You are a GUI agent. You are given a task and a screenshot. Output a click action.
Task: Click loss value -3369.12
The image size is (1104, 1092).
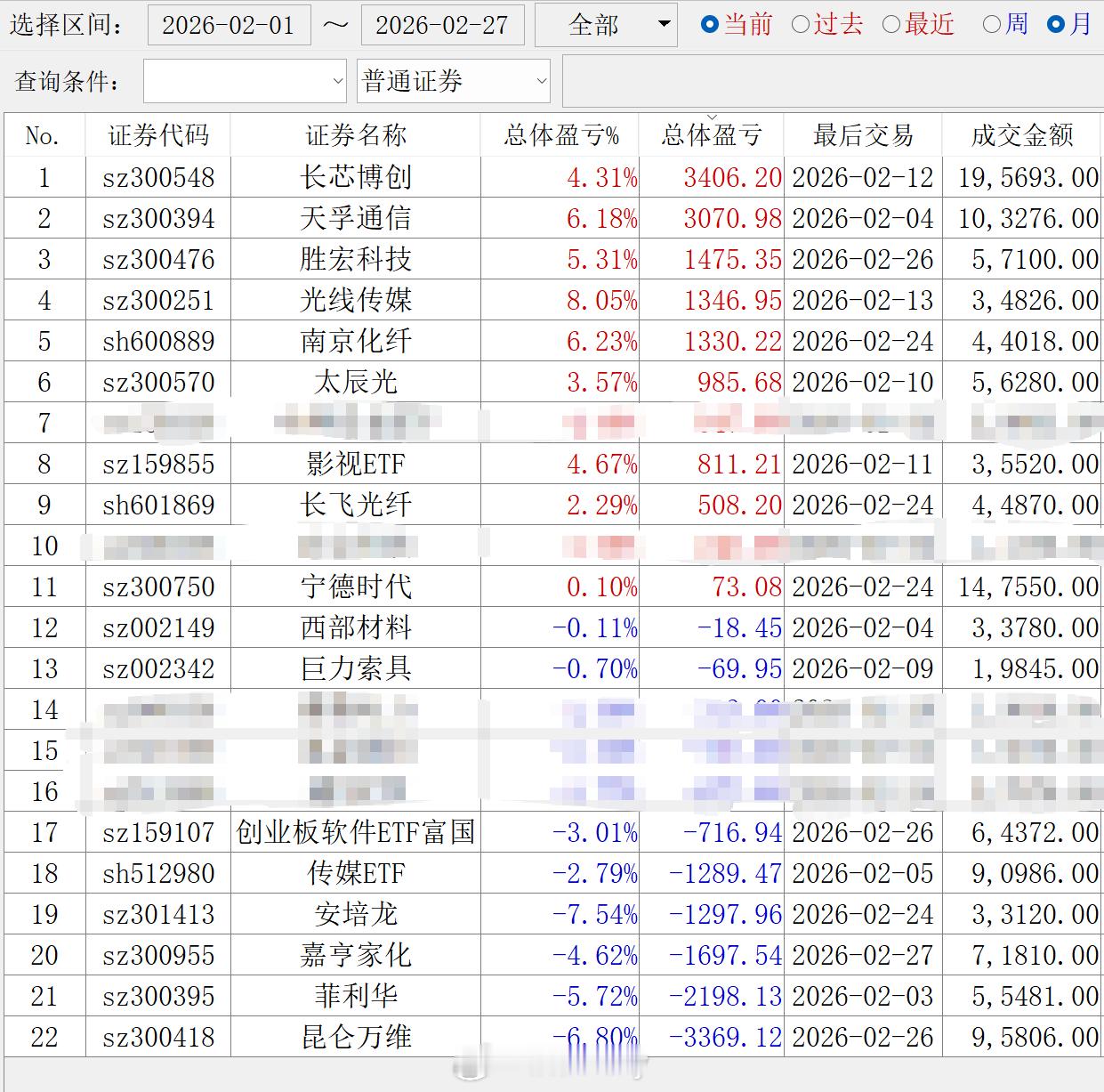[x=725, y=1038]
